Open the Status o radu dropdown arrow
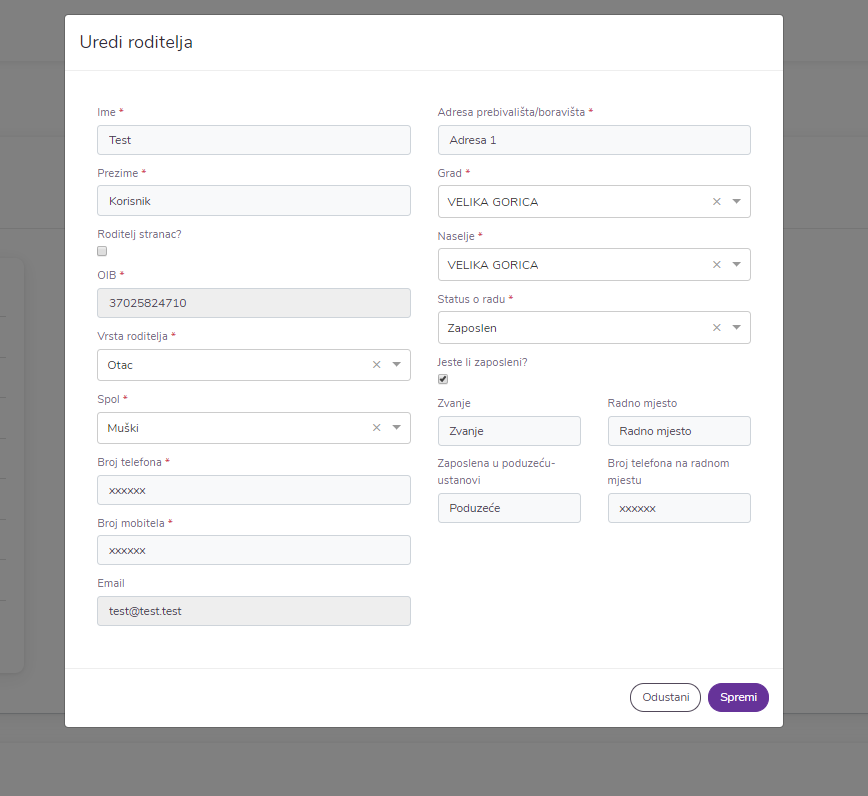Image resolution: width=868 pixels, height=796 pixels. point(736,328)
